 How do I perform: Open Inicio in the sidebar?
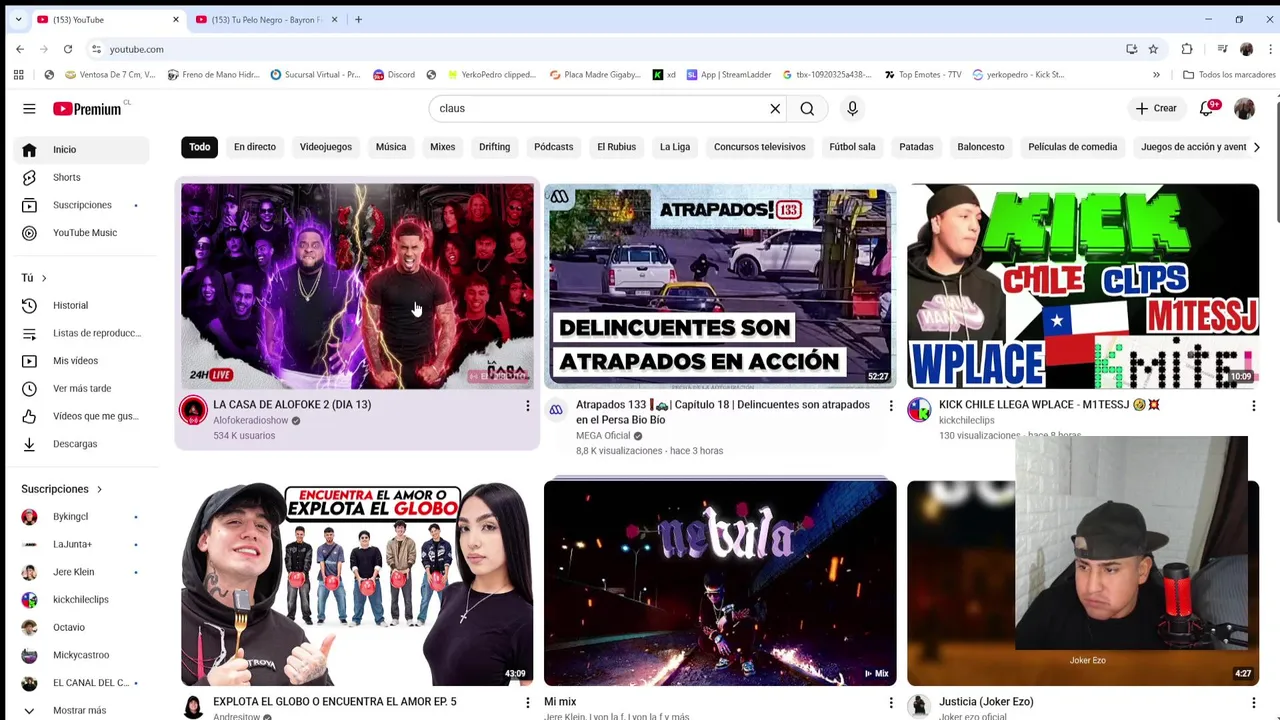point(82,149)
